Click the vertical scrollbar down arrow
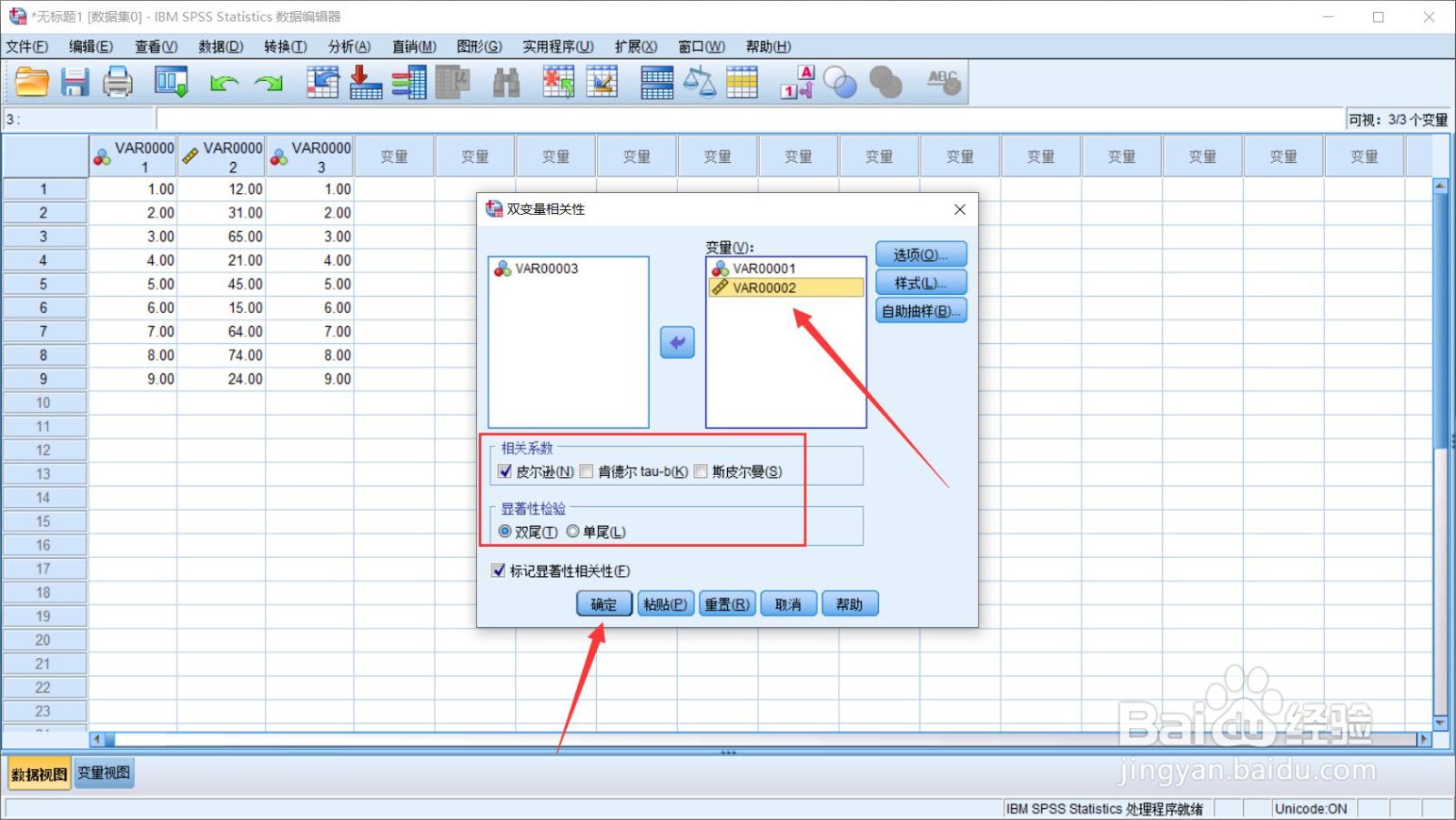The image size is (1456, 820). (x=1440, y=723)
